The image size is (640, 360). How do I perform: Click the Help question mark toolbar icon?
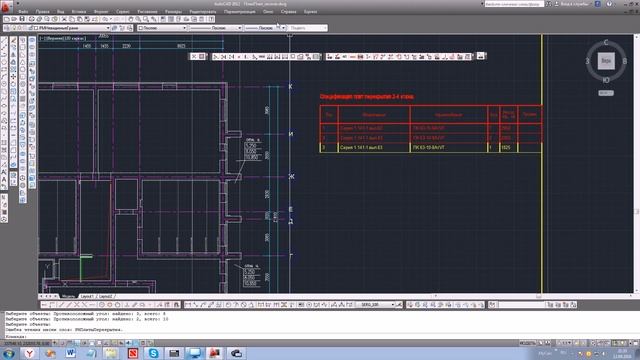(x=211, y=19)
